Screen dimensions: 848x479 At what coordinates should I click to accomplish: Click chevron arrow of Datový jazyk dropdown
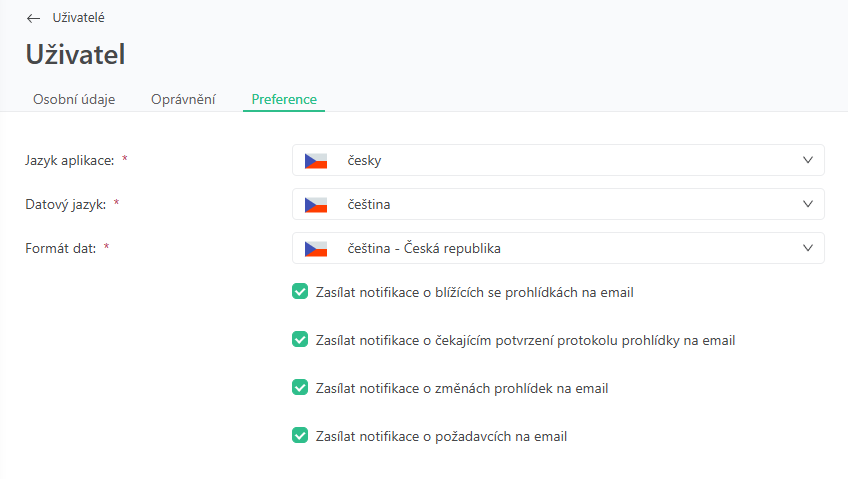click(808, 204)
